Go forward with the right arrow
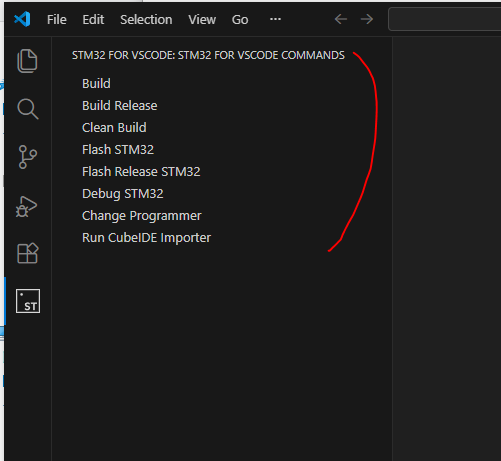The width and height of the screenshot is (501, 461). 367,19
